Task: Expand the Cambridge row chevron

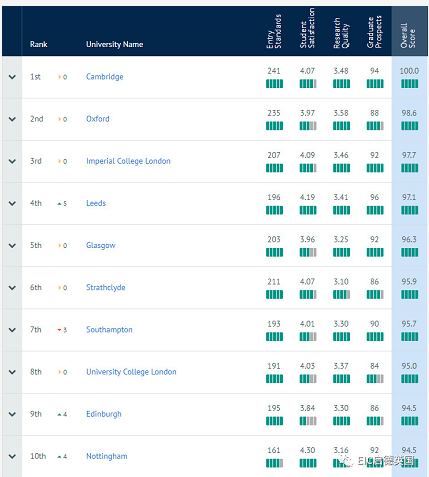Action: tap(12, 77)
